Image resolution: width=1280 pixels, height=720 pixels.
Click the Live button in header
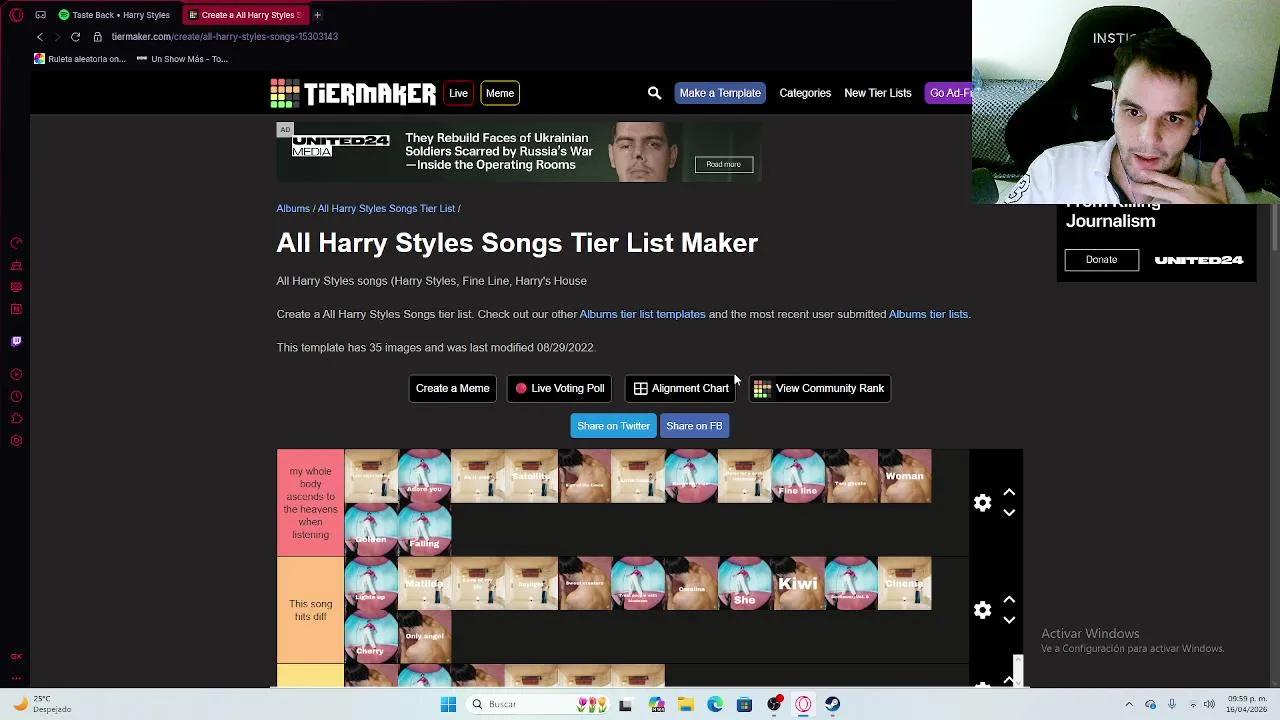pyautogui.click(x=458, y=93)
